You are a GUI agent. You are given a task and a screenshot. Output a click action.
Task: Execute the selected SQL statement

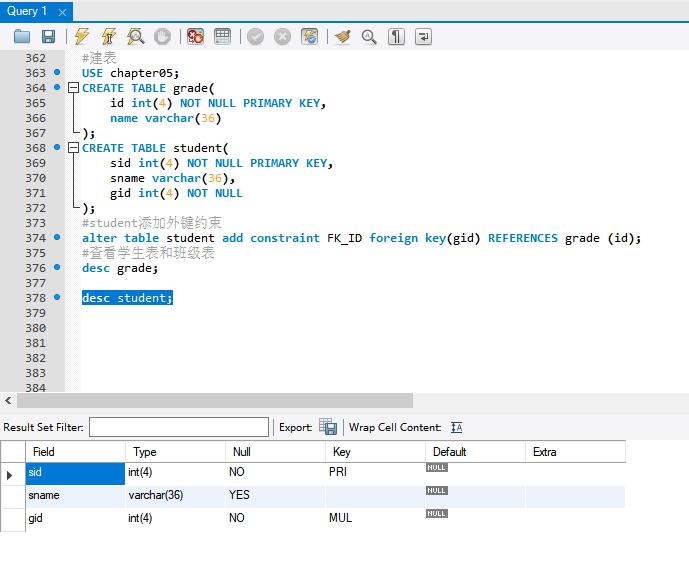coord(82,36)
